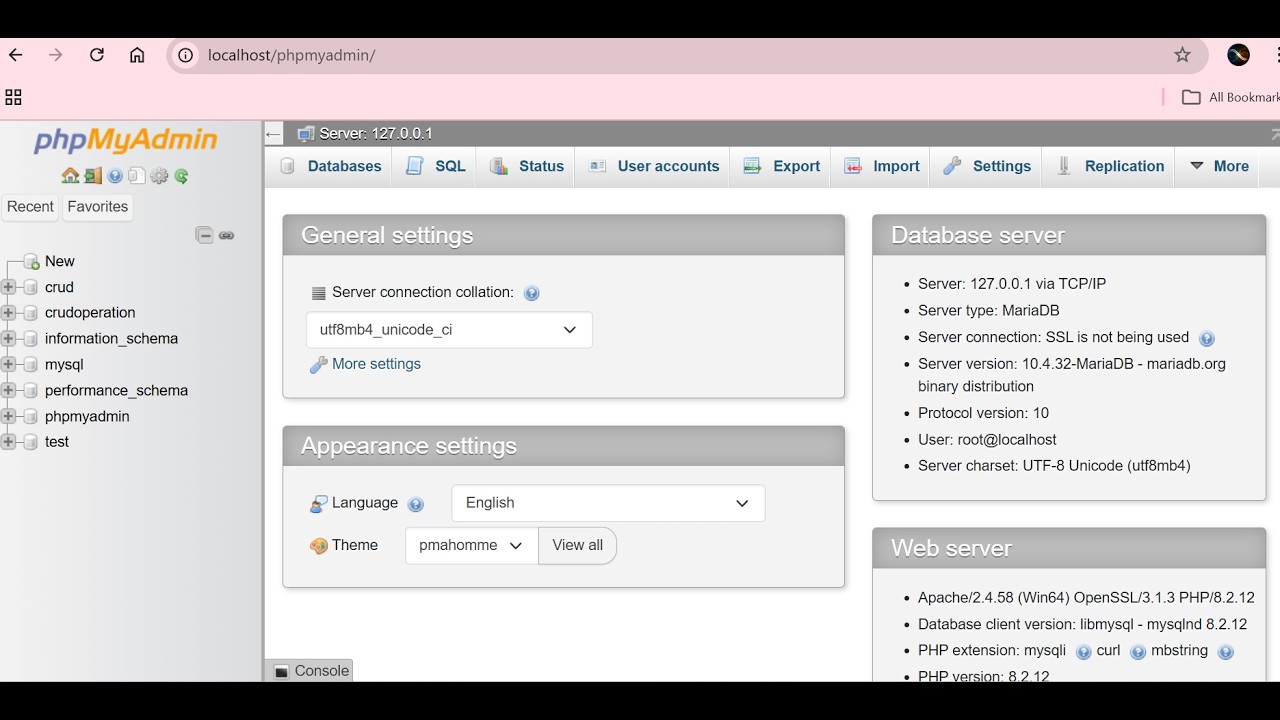Expand the crudoperation database node
This screenshot has height=720, width=1280.
coord(9,313)
